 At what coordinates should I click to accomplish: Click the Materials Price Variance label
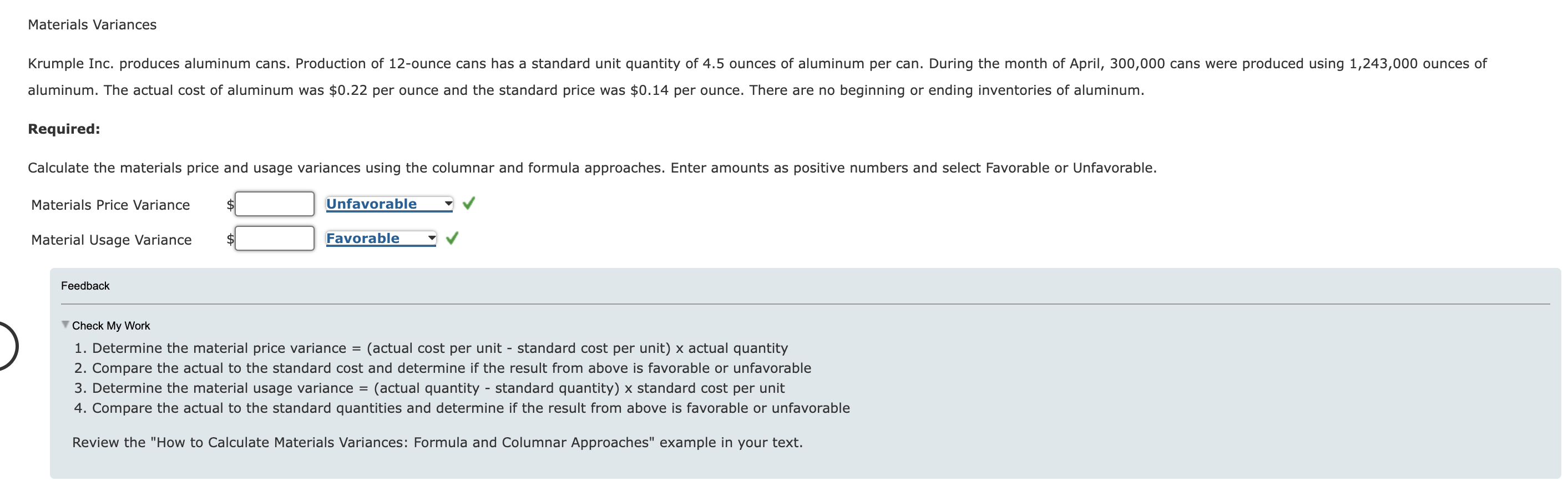point(110,205)
